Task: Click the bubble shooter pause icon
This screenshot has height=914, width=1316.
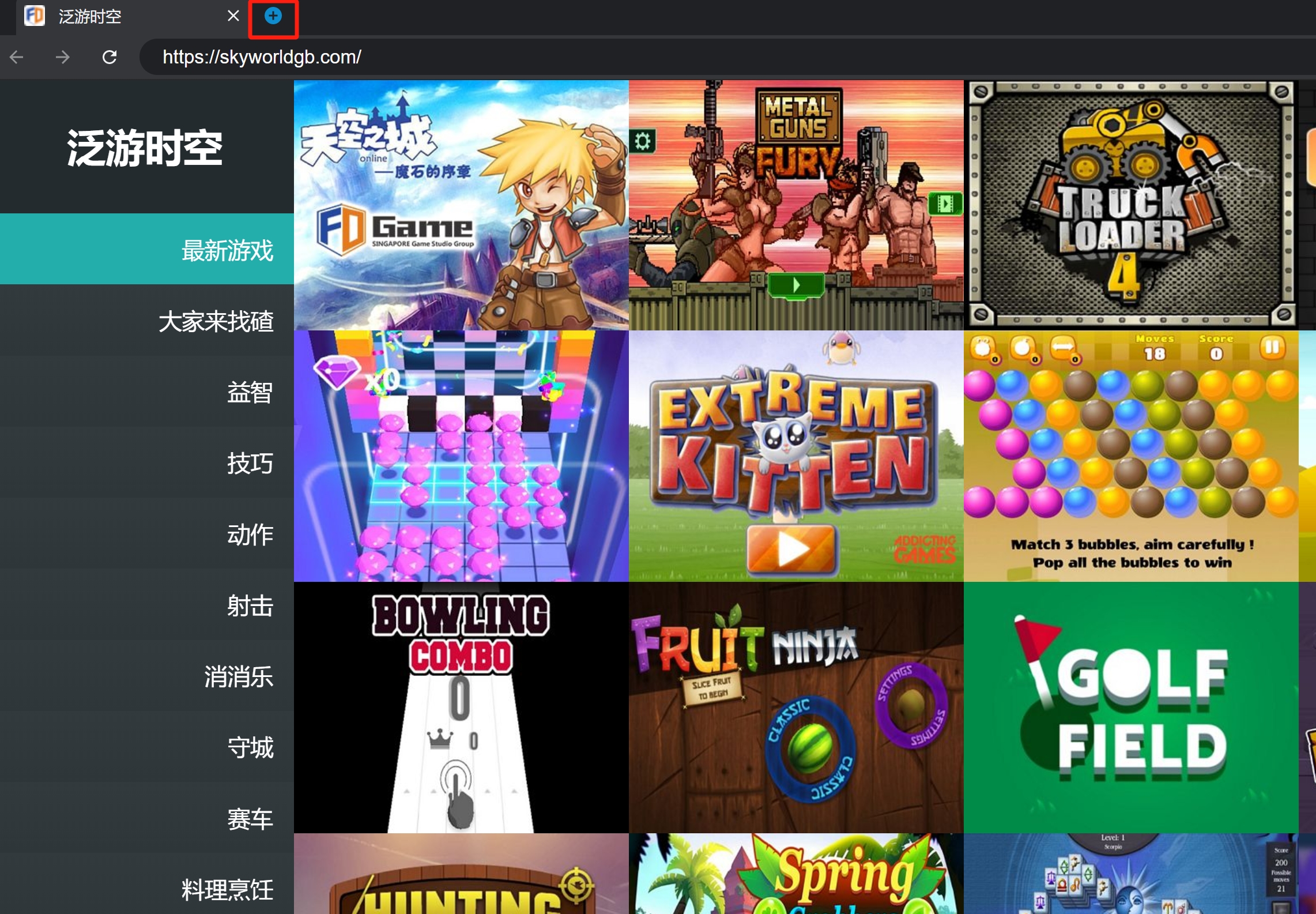Action: 1272,347
